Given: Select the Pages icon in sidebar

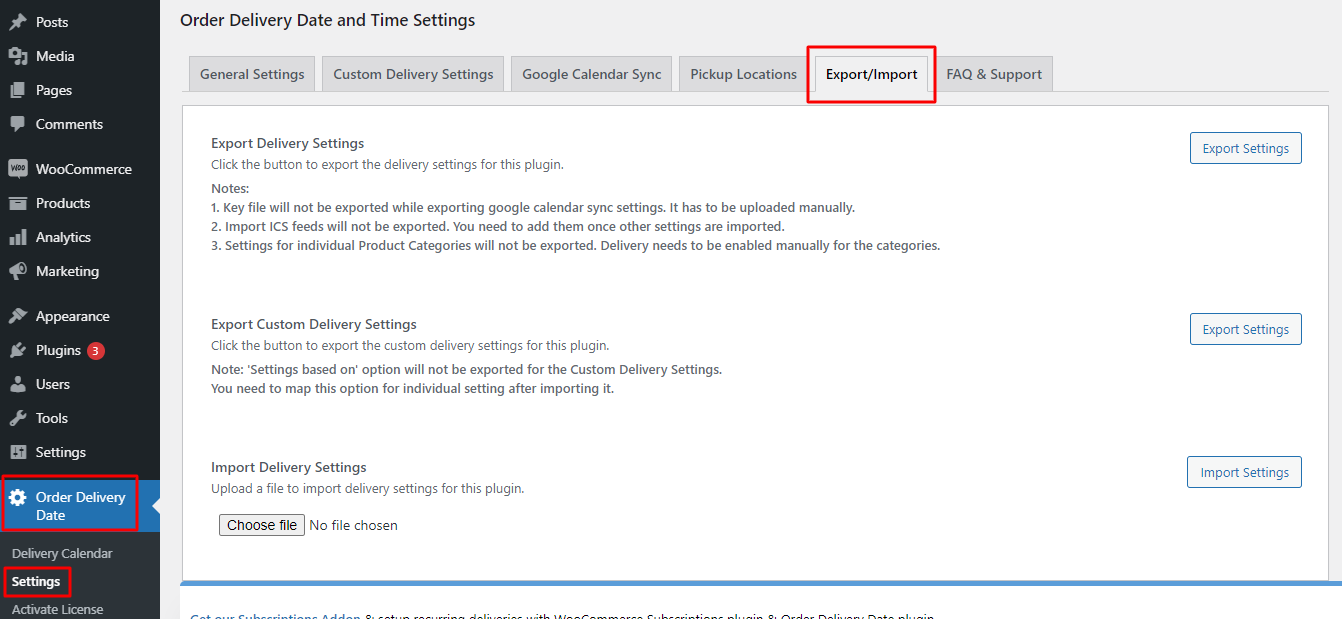Looking at the screenshot, I should click(x=22, y=90).
